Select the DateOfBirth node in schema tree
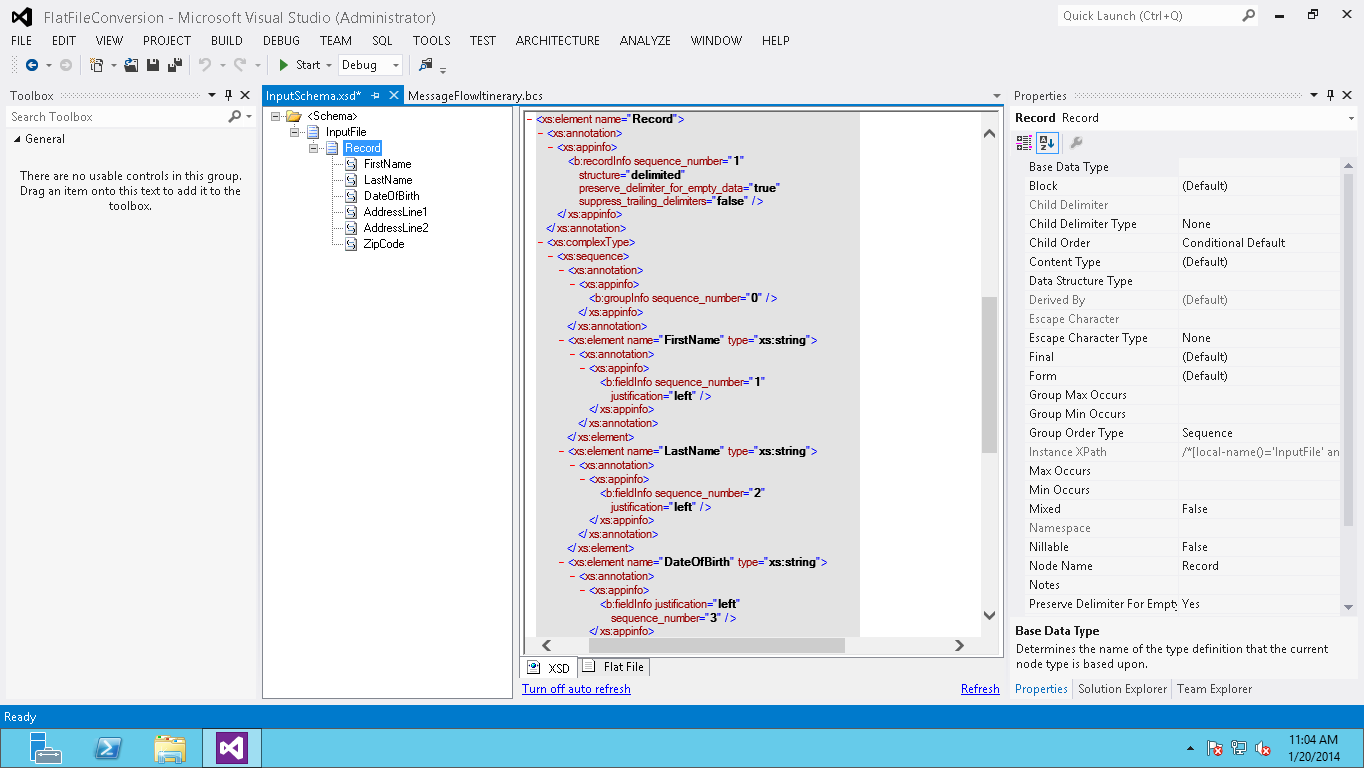The height and width of the screenshot is (768, 1364). tap(391, 196)
